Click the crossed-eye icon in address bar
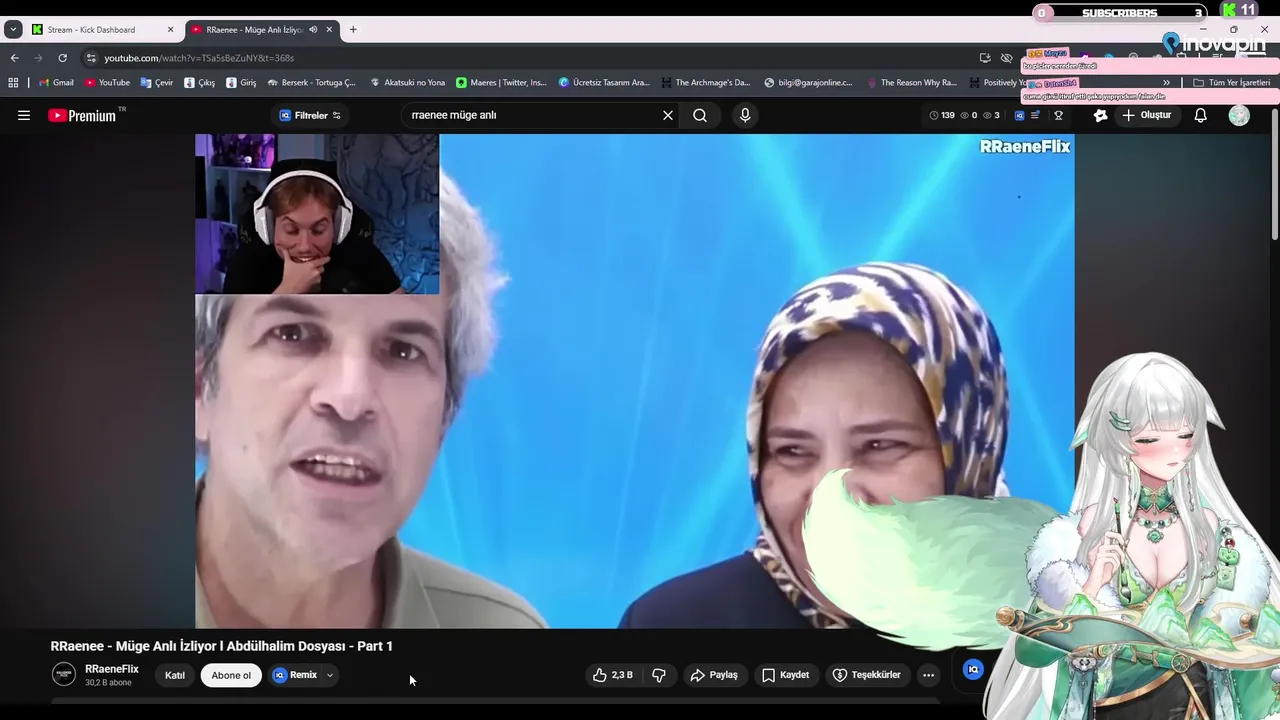The image size is (1280, 720). pos(1007,58)
